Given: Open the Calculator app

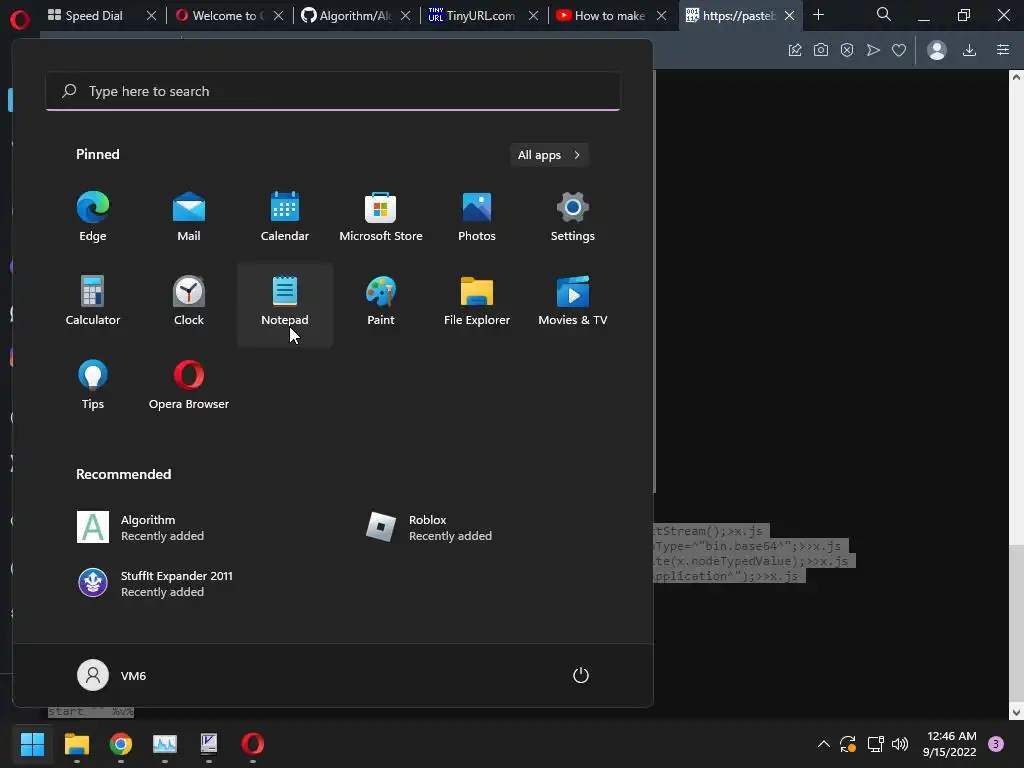Looking at the screenshot, I should (93, 301).
